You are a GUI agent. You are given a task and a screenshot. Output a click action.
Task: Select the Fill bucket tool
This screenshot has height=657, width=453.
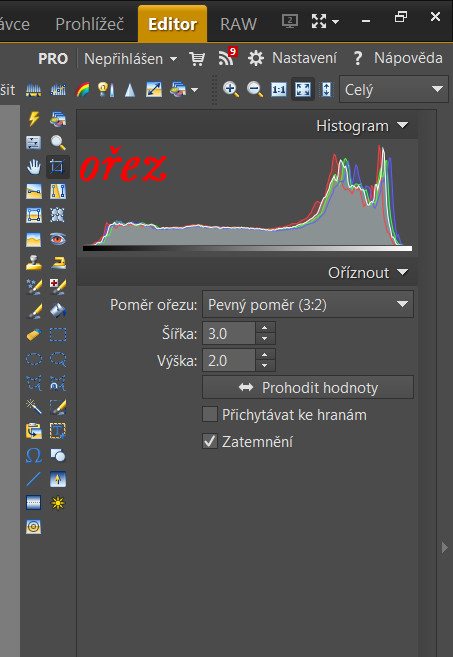coord(58,310)
